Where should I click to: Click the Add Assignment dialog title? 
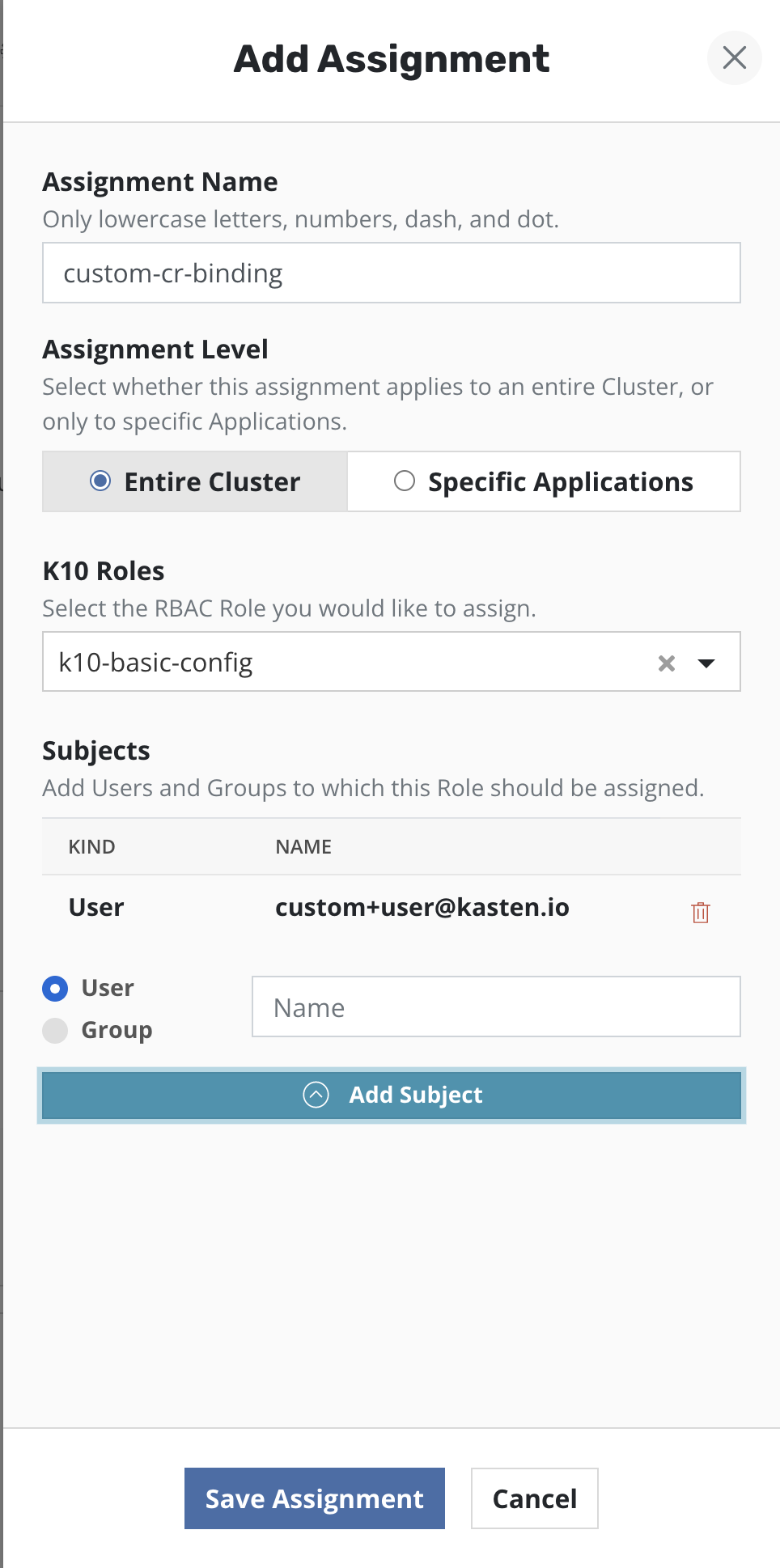[x=391, y=59]
